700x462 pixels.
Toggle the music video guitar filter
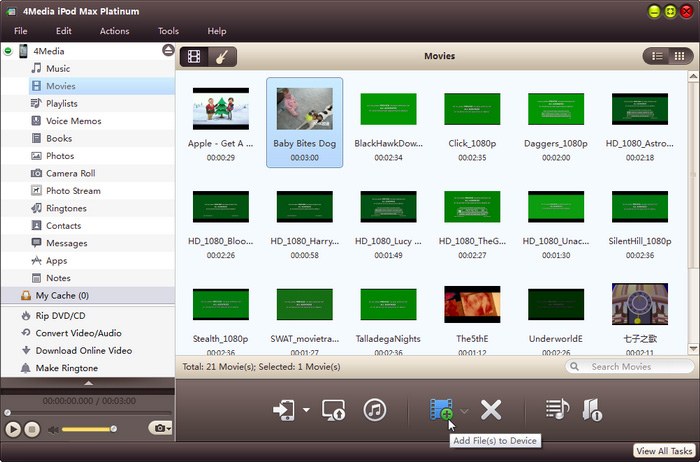(x=221, y=56)
